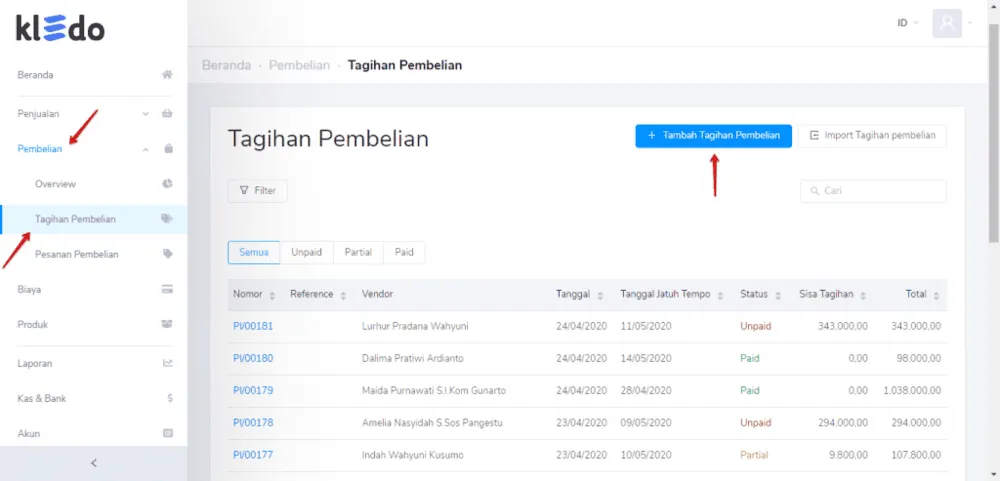
Task: Click the Cari search field
Action: coord(874,191)
